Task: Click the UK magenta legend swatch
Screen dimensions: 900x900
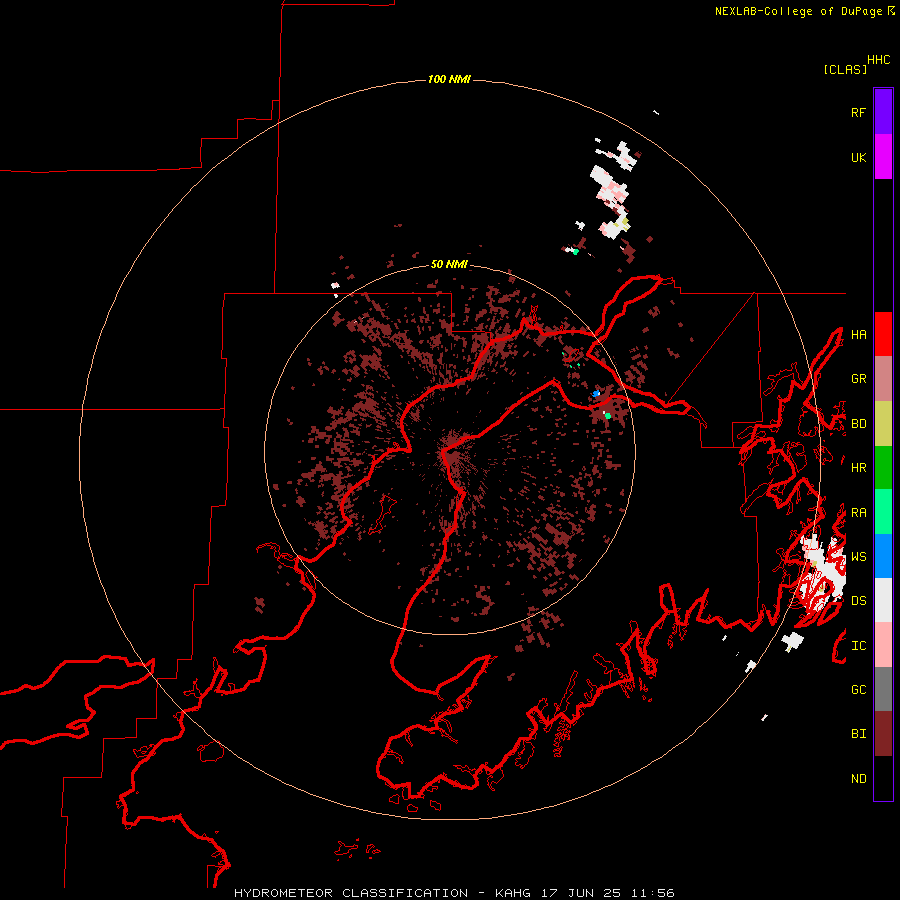Action: 883,157
